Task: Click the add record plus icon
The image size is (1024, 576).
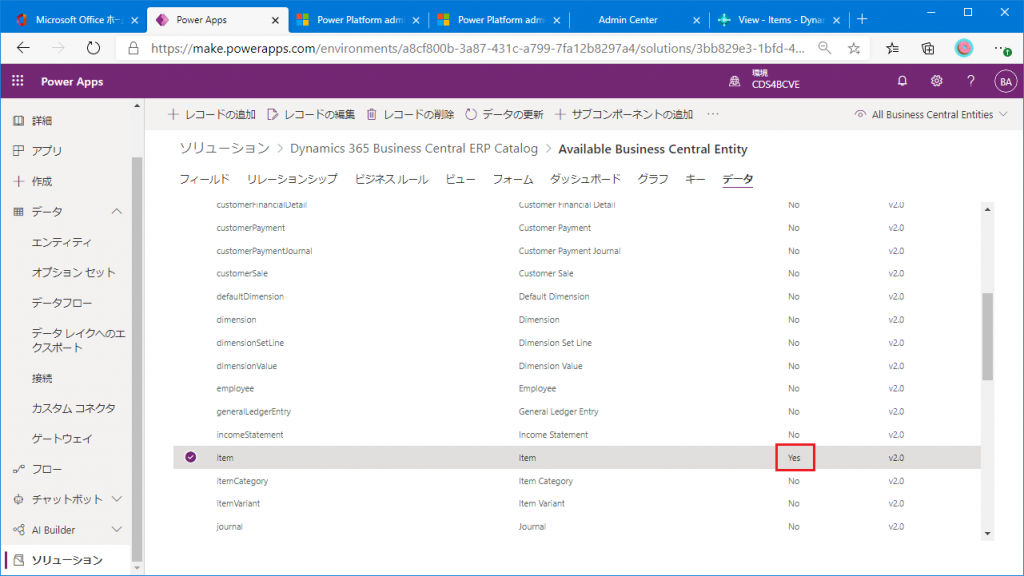Action: click(x=173, y=114)
